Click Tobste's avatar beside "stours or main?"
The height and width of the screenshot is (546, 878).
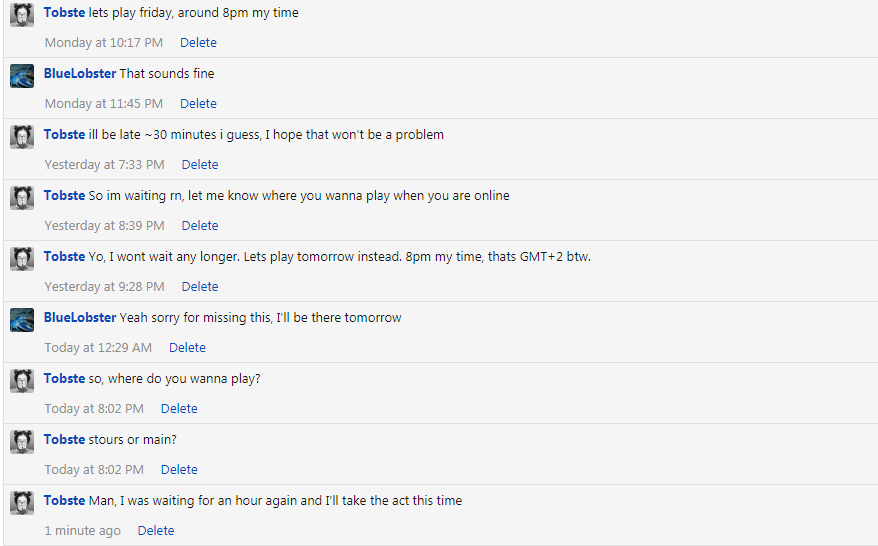(22, 442)
